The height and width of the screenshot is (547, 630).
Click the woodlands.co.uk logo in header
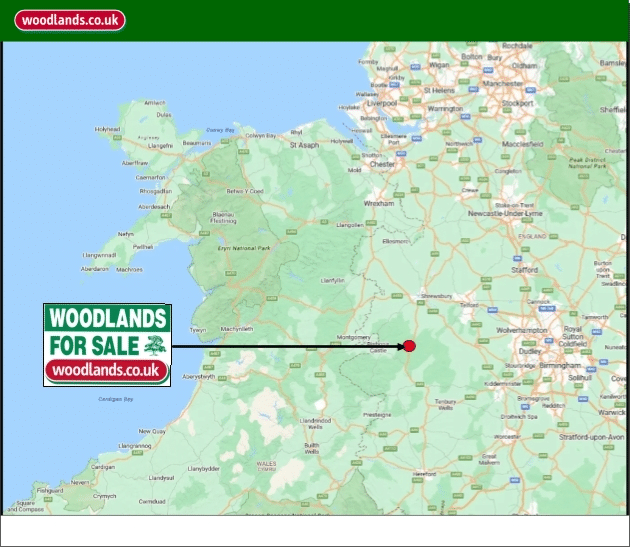pyautogui.click(x=69, y=20)
